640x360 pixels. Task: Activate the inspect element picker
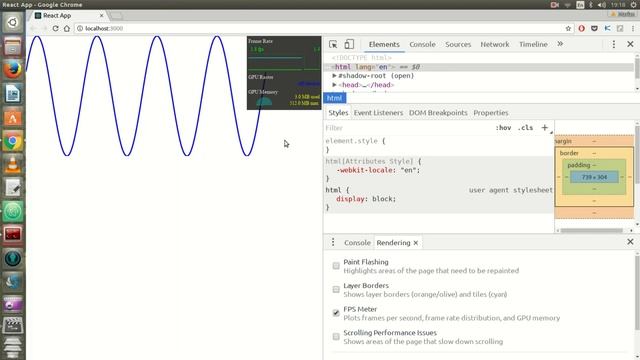(333, 44)
